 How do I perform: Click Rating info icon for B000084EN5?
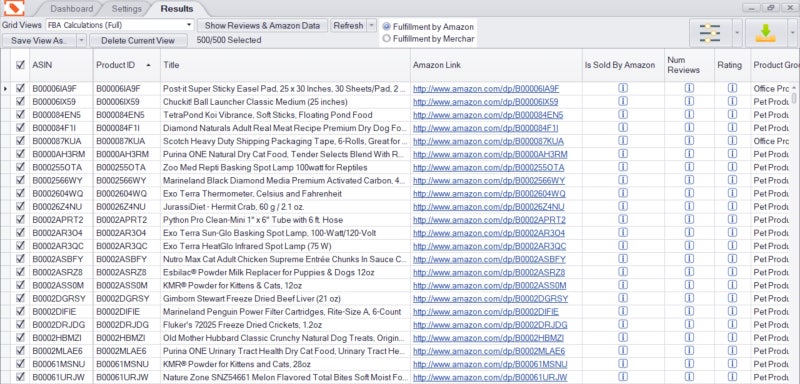(x=732, y=115)
